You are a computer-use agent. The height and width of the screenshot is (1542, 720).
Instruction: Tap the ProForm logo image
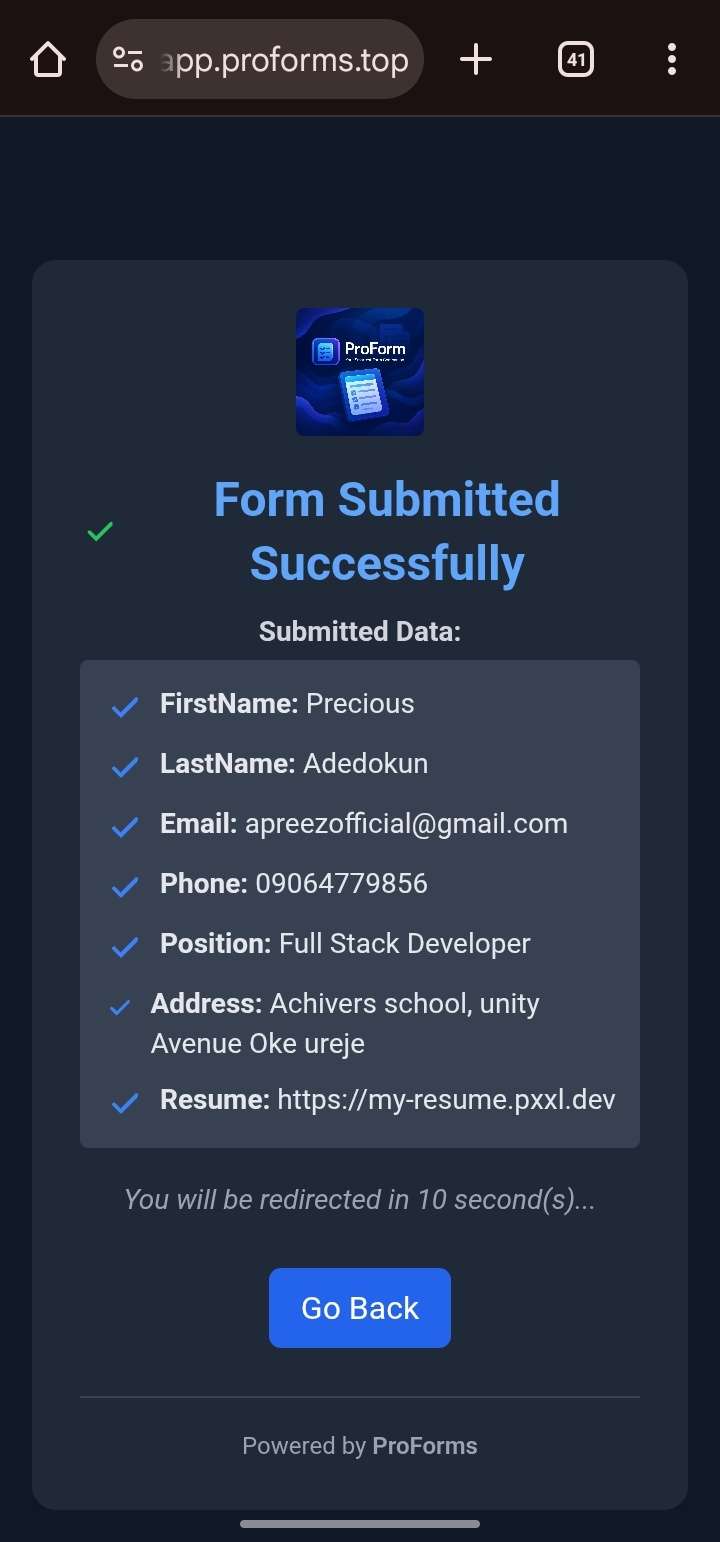pyautogui.click(x=360, y=372)
